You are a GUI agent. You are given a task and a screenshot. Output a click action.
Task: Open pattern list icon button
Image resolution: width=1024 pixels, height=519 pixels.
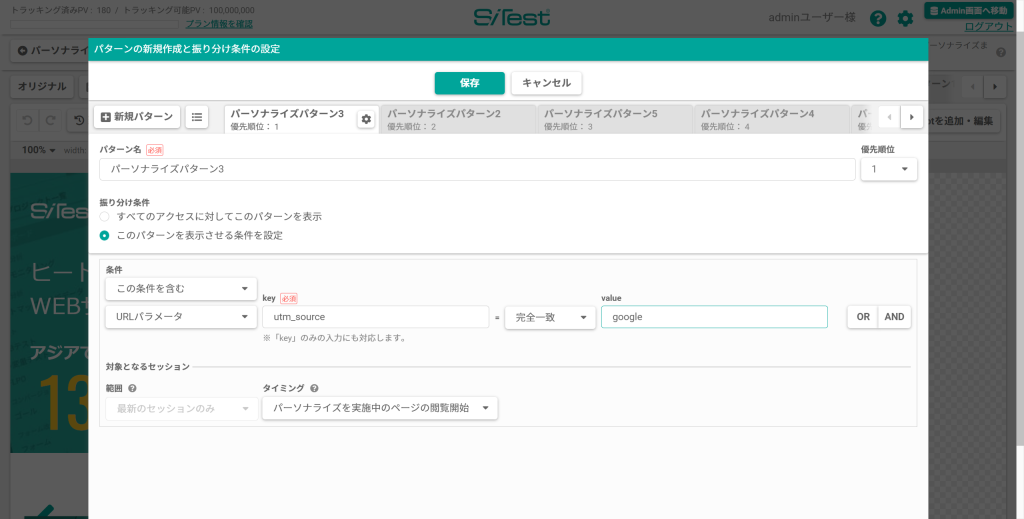pos(197,117)
